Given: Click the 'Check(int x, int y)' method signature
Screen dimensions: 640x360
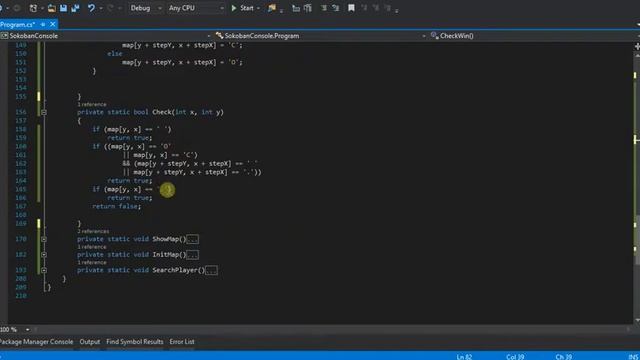Looking at the screenshot, I should tap(188, 112).
